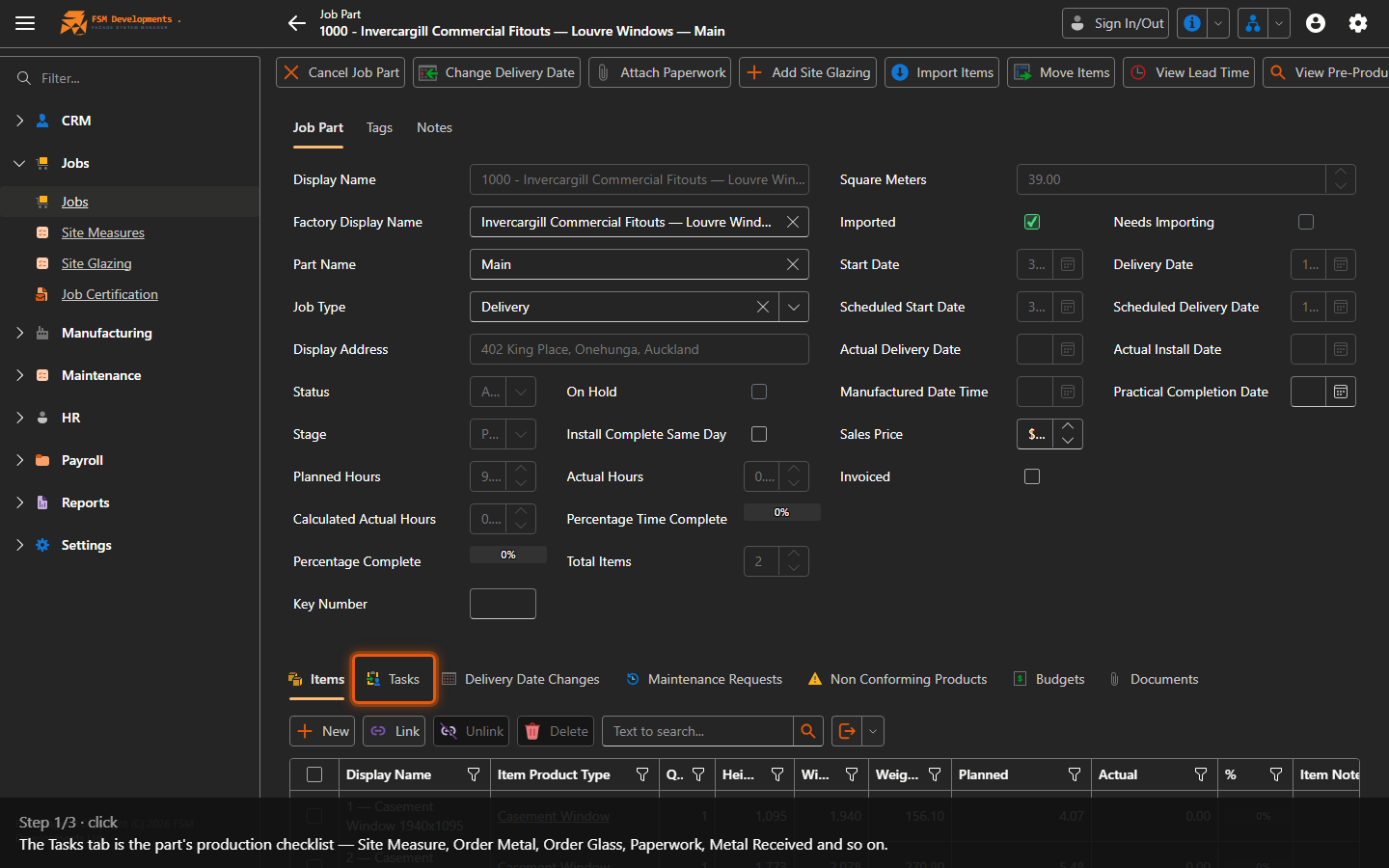Collapse the Jobs tree node
The height and width of the screenshot is (868, 1389).
click(19, 163)
